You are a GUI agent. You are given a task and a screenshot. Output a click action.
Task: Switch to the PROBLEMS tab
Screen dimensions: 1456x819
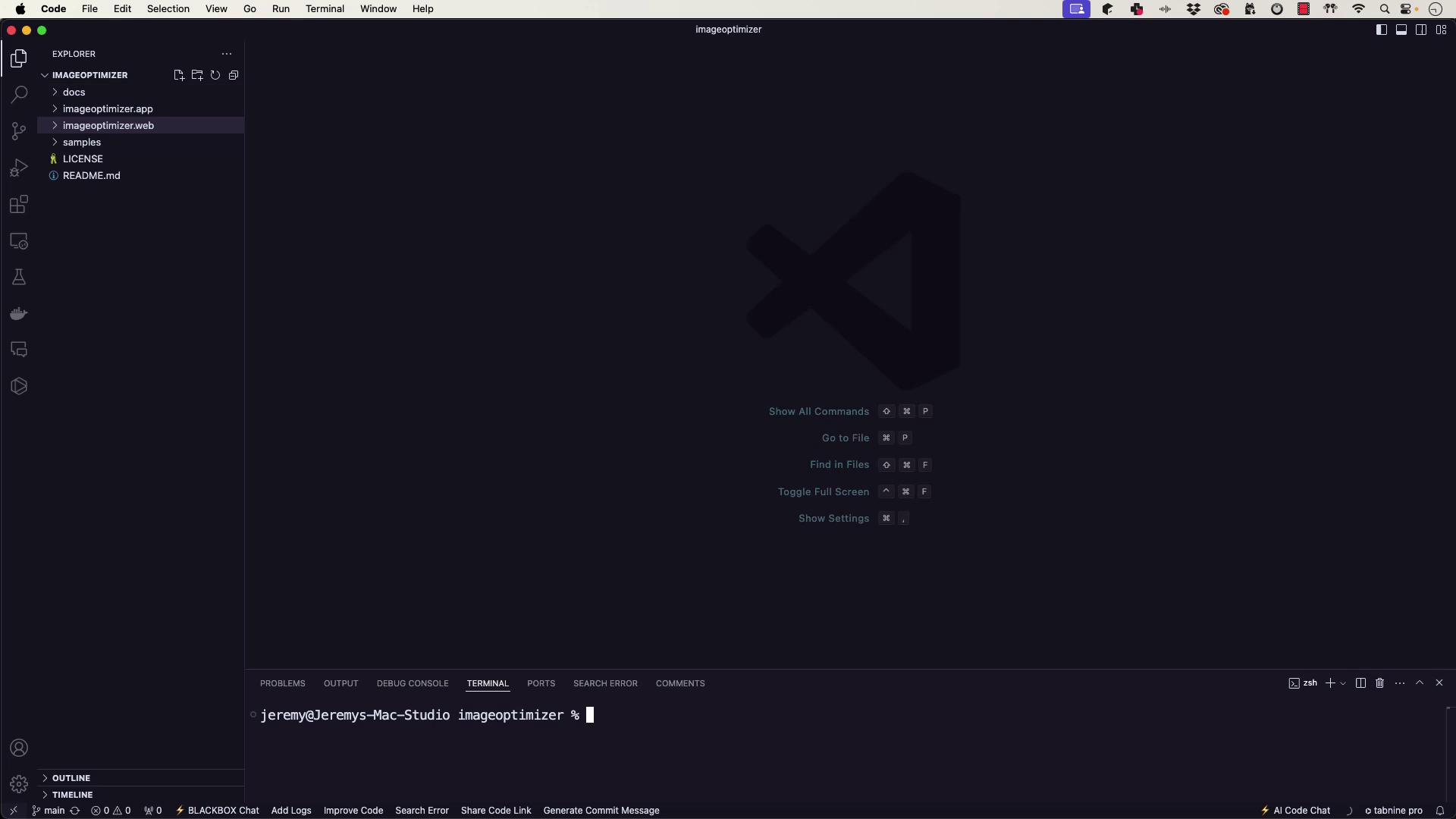[283, 683]
